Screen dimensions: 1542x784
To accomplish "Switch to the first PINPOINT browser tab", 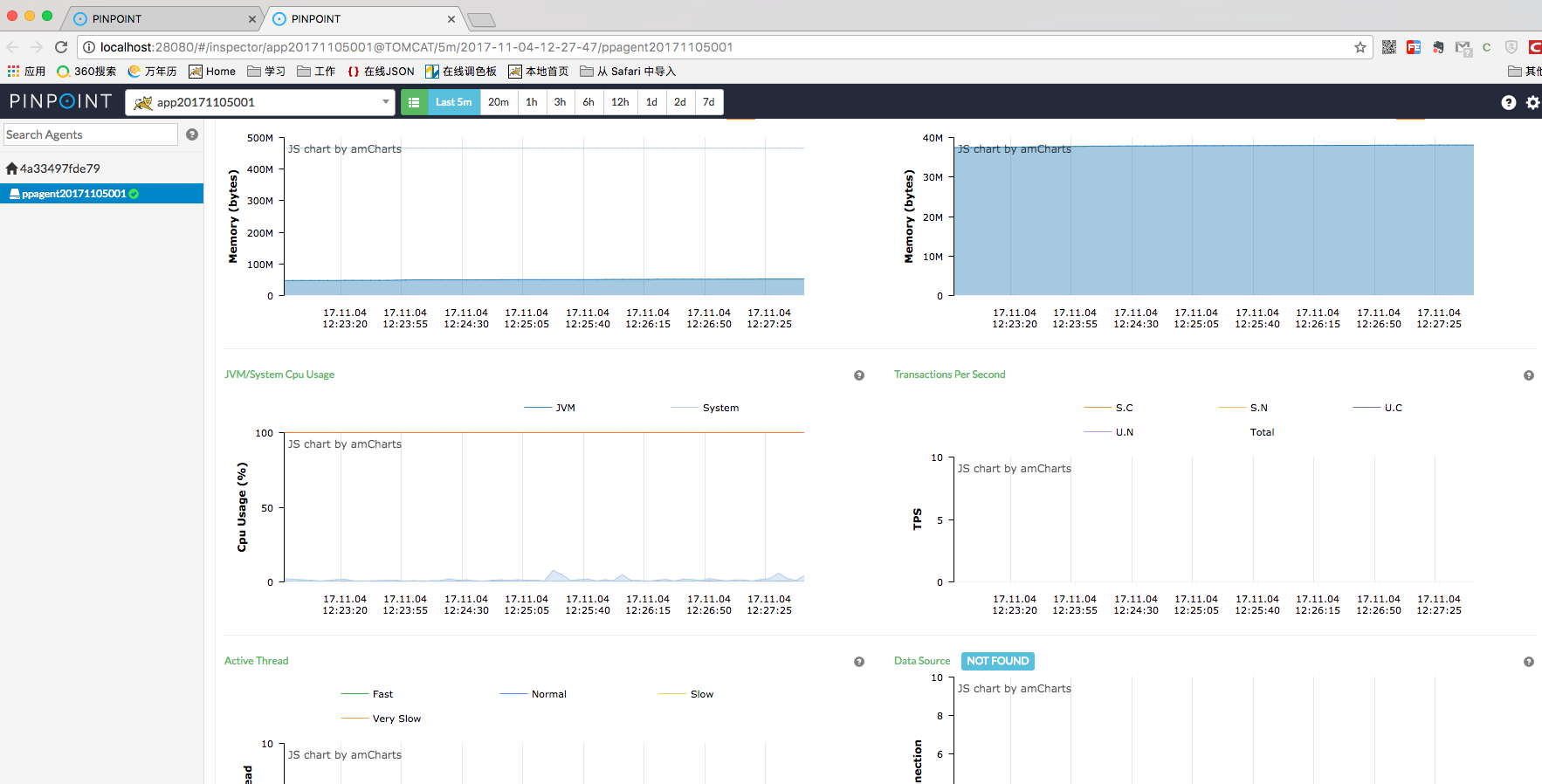I will (162, 18).
